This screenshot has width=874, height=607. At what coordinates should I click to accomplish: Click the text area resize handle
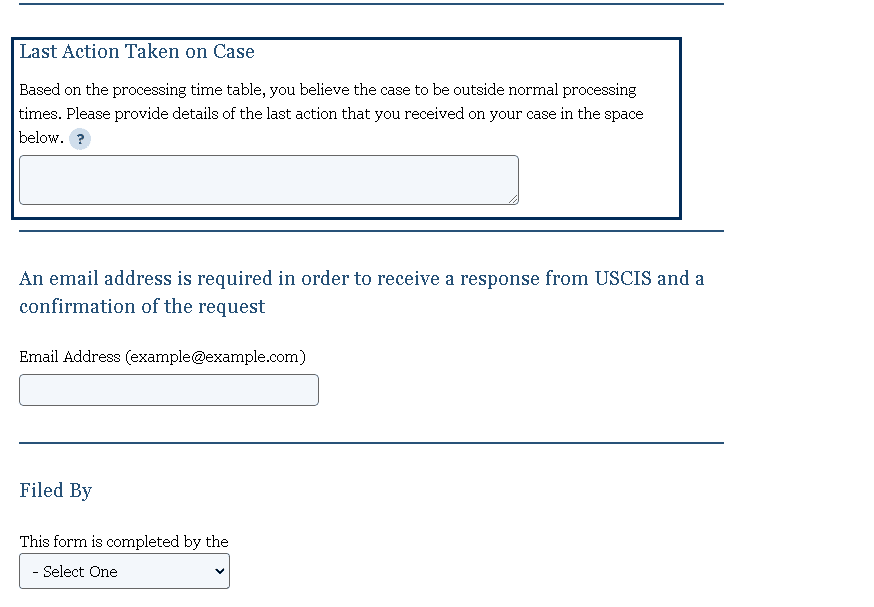[513, 199]
